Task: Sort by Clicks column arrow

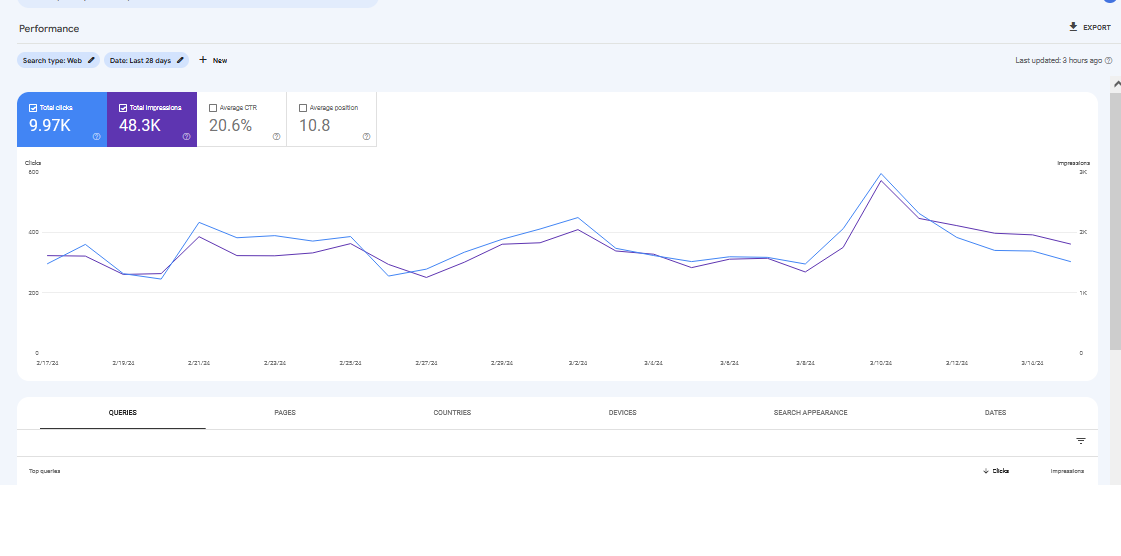Action: (x=986, y=471)
